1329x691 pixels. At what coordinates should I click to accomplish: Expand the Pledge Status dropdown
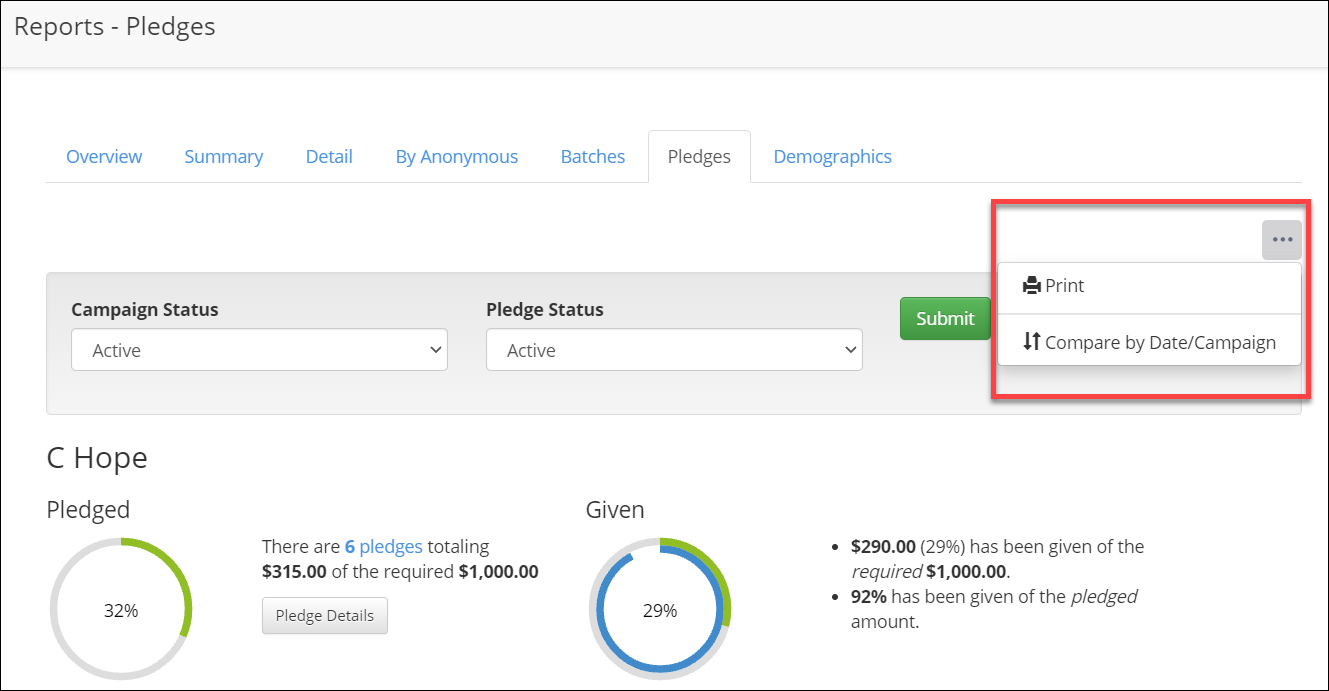point(673,351)
